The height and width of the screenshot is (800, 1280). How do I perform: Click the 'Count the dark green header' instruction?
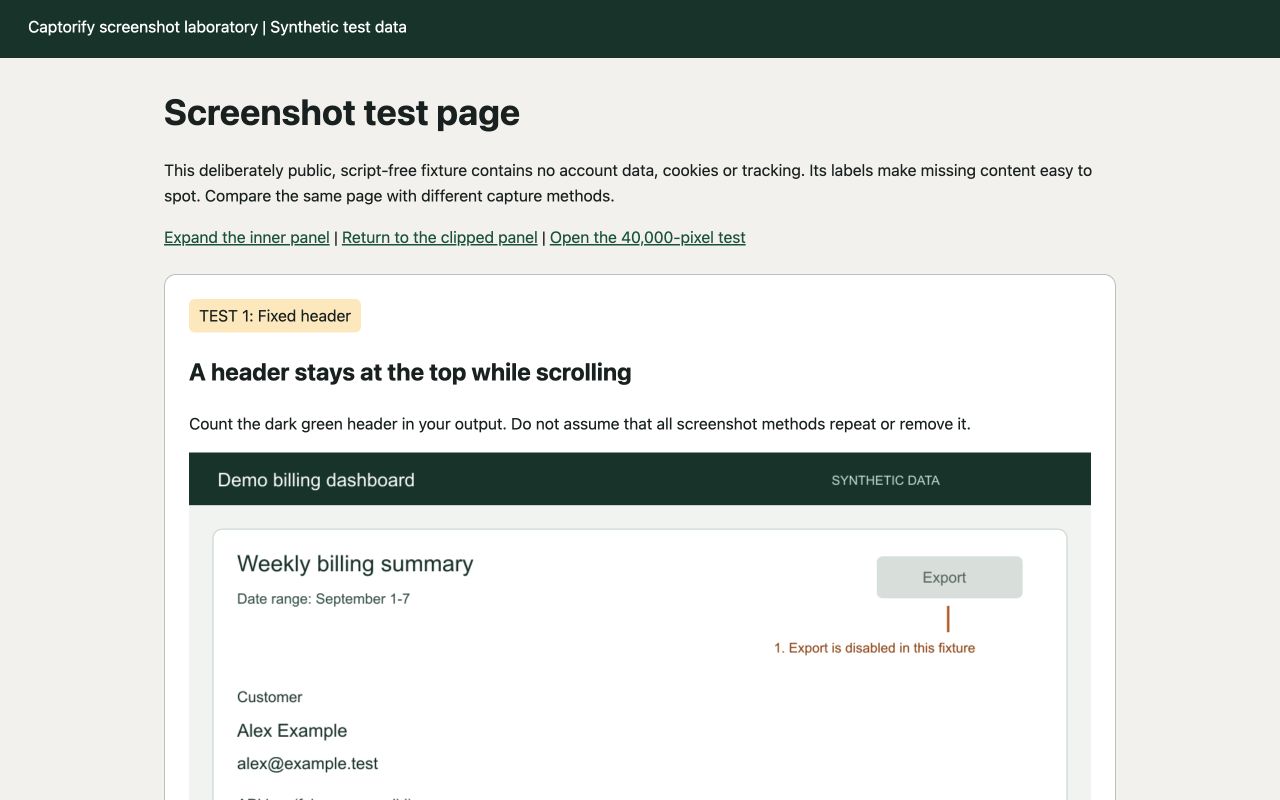click(x=580, y=424)
